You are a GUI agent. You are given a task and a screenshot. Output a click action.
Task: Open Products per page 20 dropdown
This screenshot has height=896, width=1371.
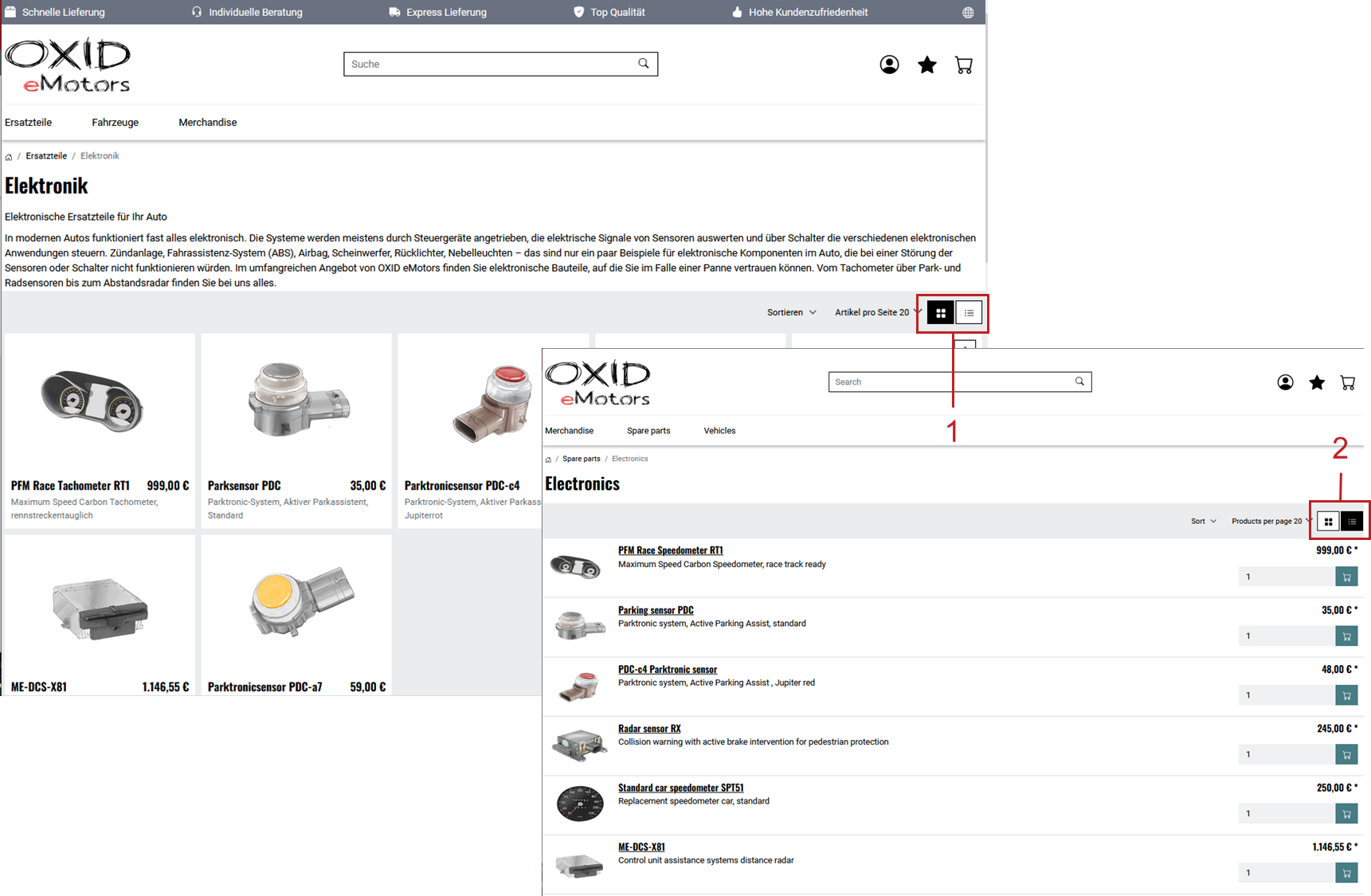tap(1271, 521)
